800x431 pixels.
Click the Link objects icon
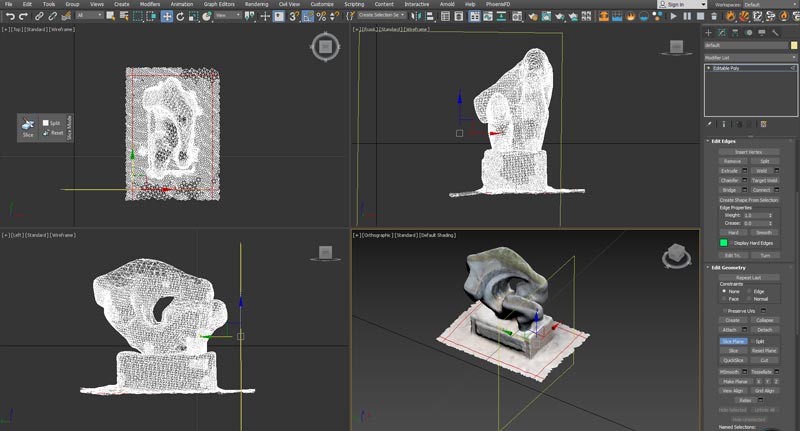click(40, 16)
